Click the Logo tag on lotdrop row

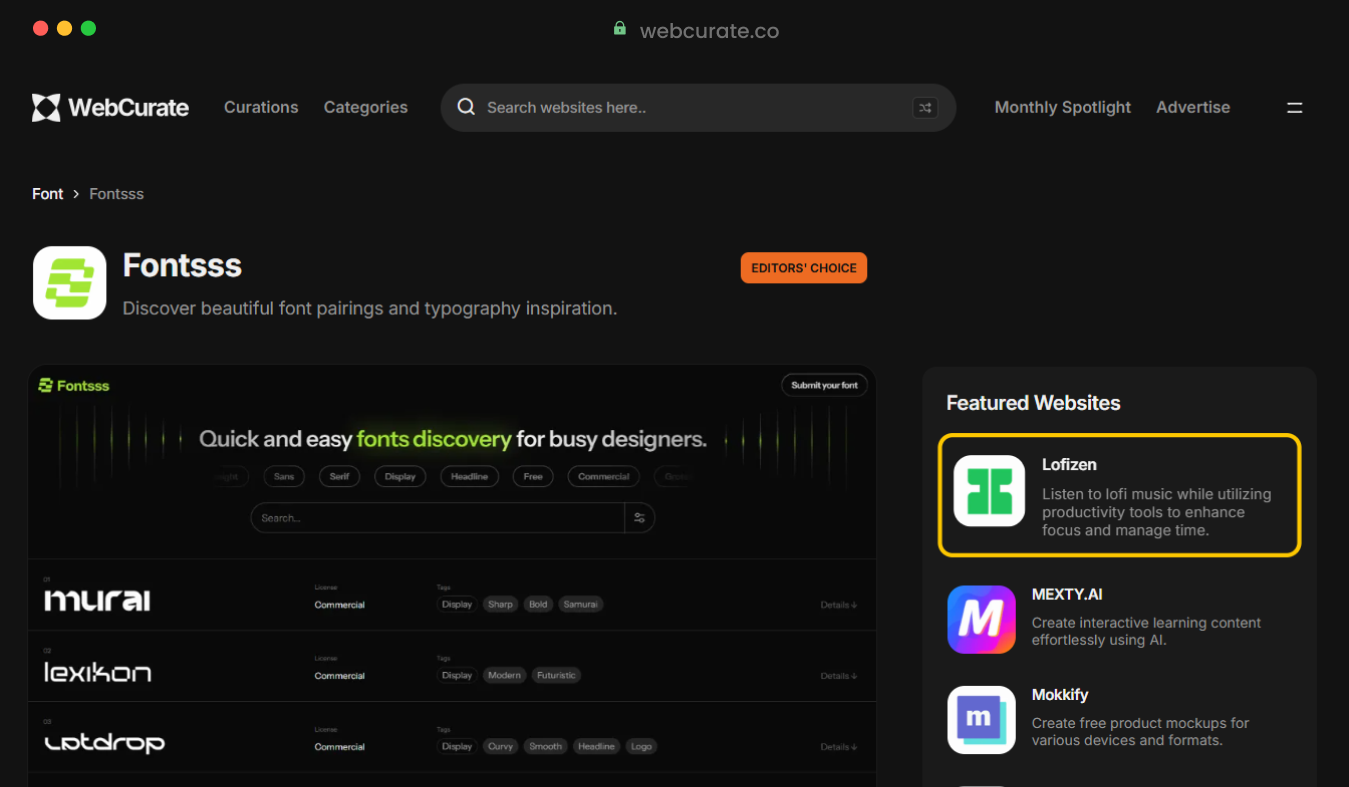pyautogui.click(x=641, y=746)
